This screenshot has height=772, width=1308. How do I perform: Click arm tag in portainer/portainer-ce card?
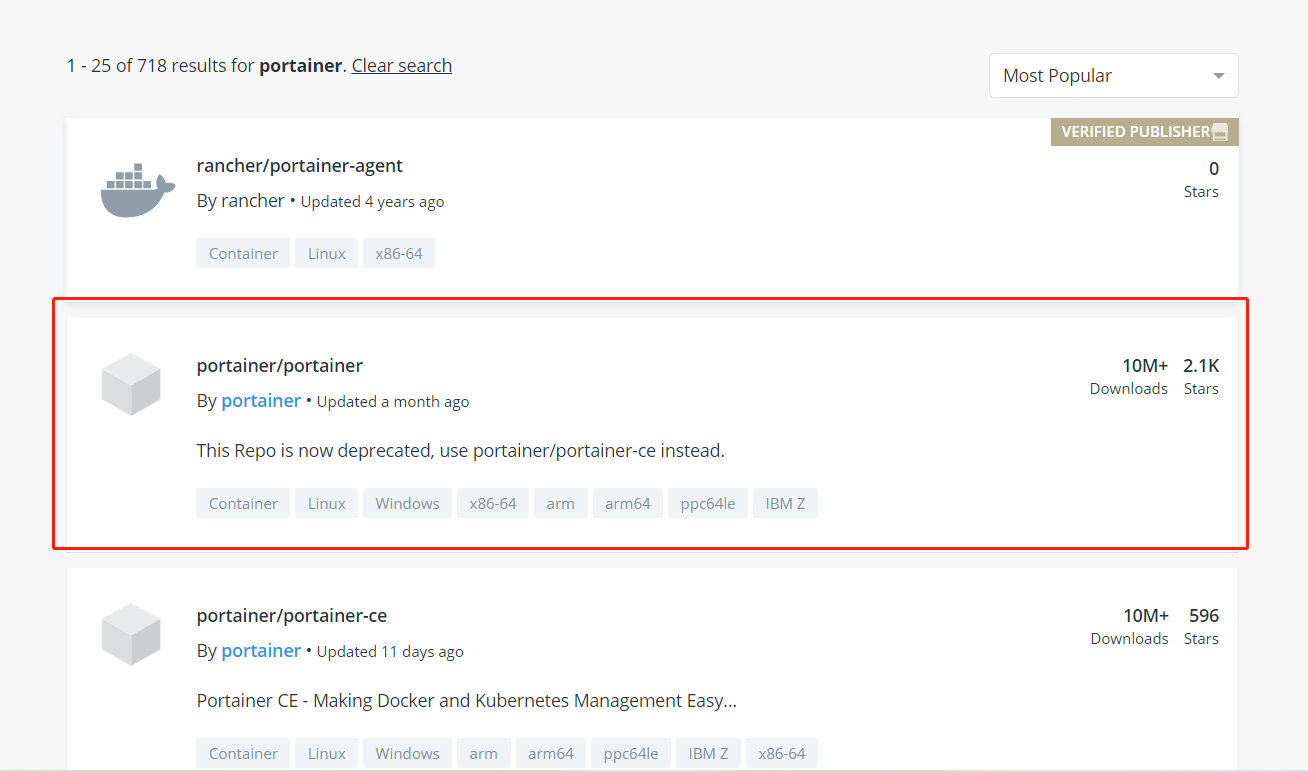coord(483,753)
